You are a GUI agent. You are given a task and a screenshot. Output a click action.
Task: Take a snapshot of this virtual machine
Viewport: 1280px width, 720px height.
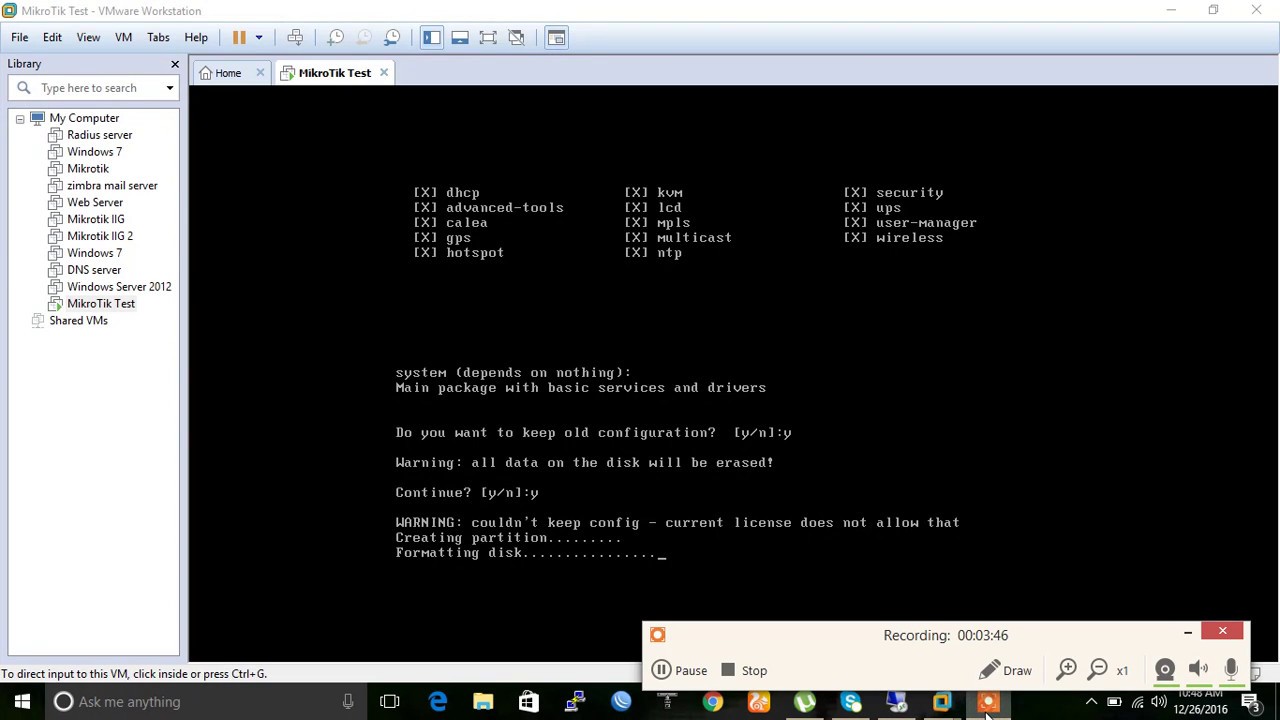pyautogui.click(x=336, y=38)
